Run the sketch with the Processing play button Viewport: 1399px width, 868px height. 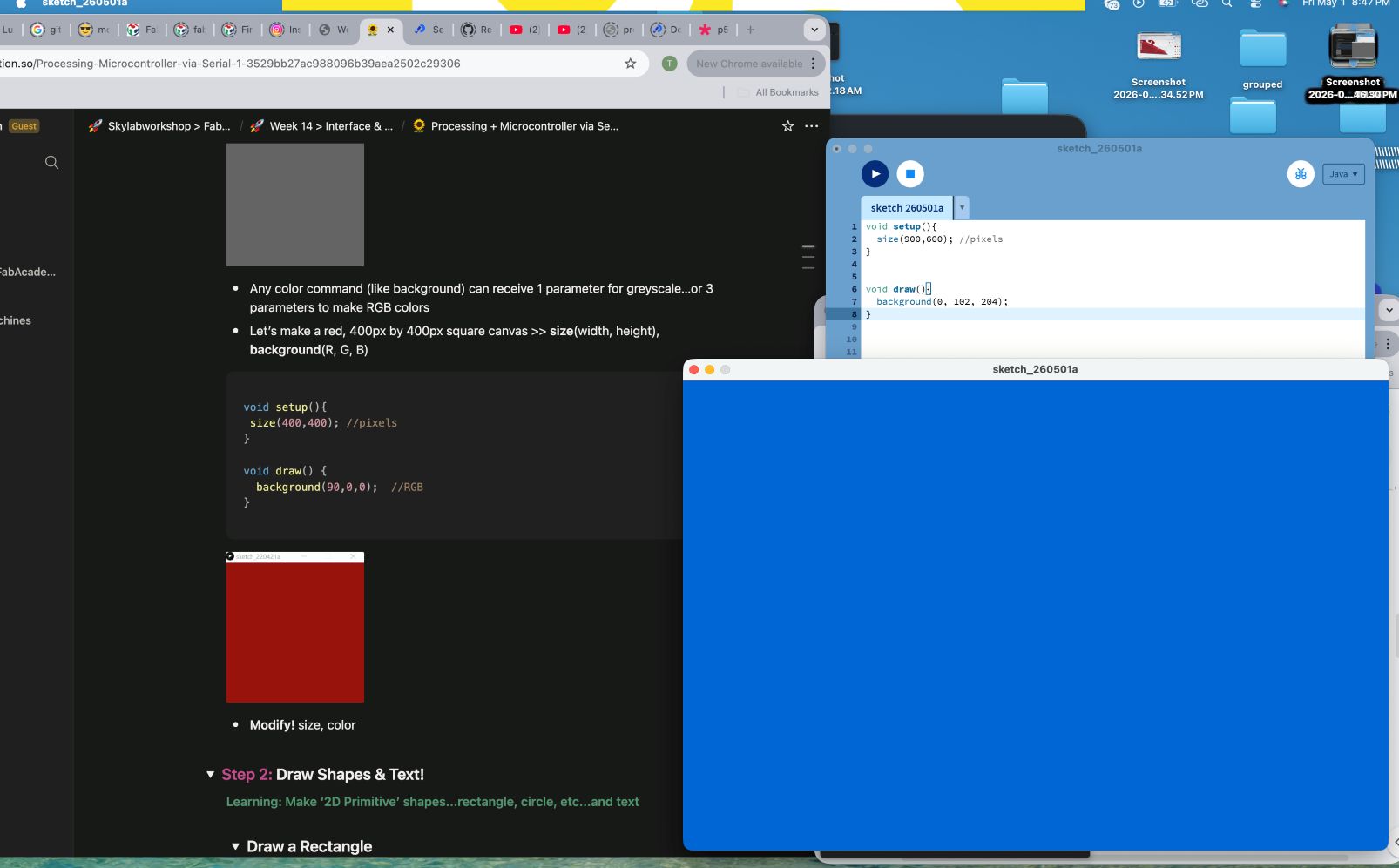pyautogui.click(x=875, y=174)
